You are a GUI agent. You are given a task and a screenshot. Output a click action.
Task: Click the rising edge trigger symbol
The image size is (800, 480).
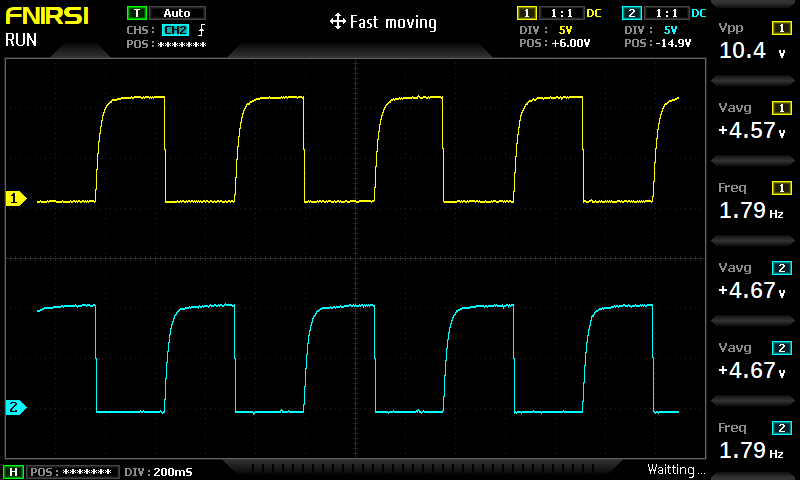point(202,30)
